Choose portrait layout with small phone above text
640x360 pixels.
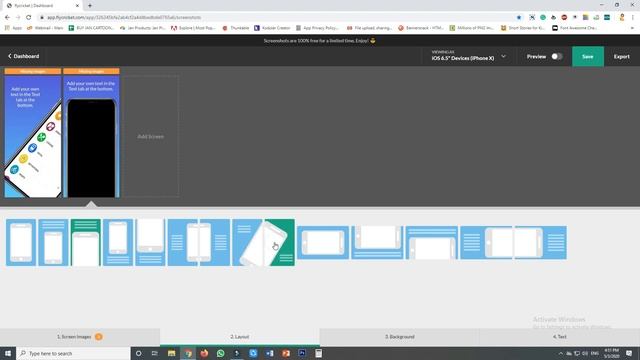click(118, 242)
